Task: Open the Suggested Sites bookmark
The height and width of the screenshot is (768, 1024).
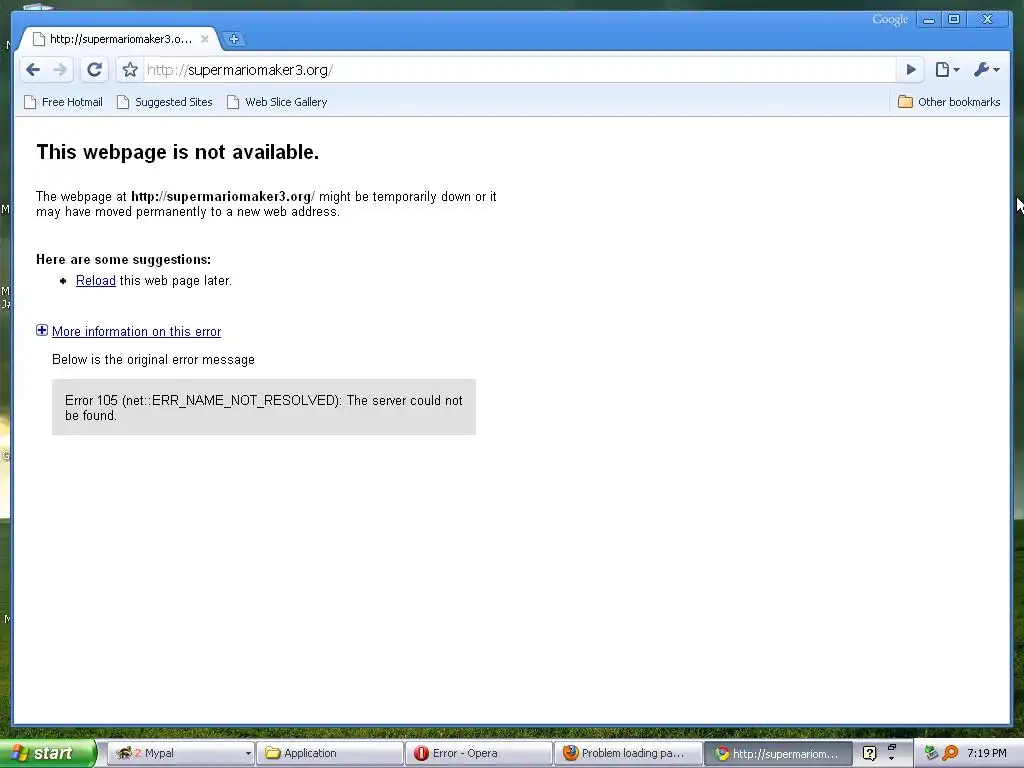Action: point(165,102)
